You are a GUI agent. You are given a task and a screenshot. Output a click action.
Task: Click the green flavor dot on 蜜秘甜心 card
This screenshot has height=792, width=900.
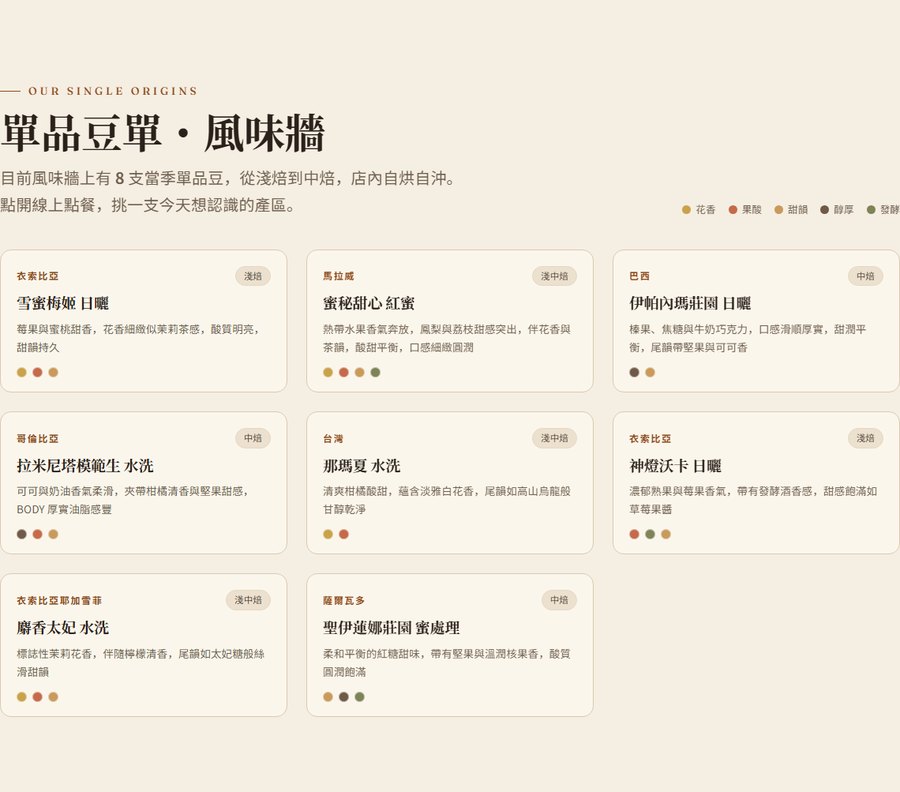(x=375, y=372)
